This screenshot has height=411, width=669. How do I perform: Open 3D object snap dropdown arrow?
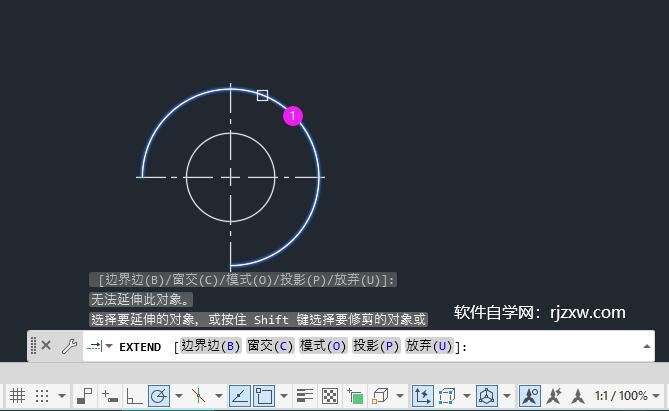[x=400, y=396]
